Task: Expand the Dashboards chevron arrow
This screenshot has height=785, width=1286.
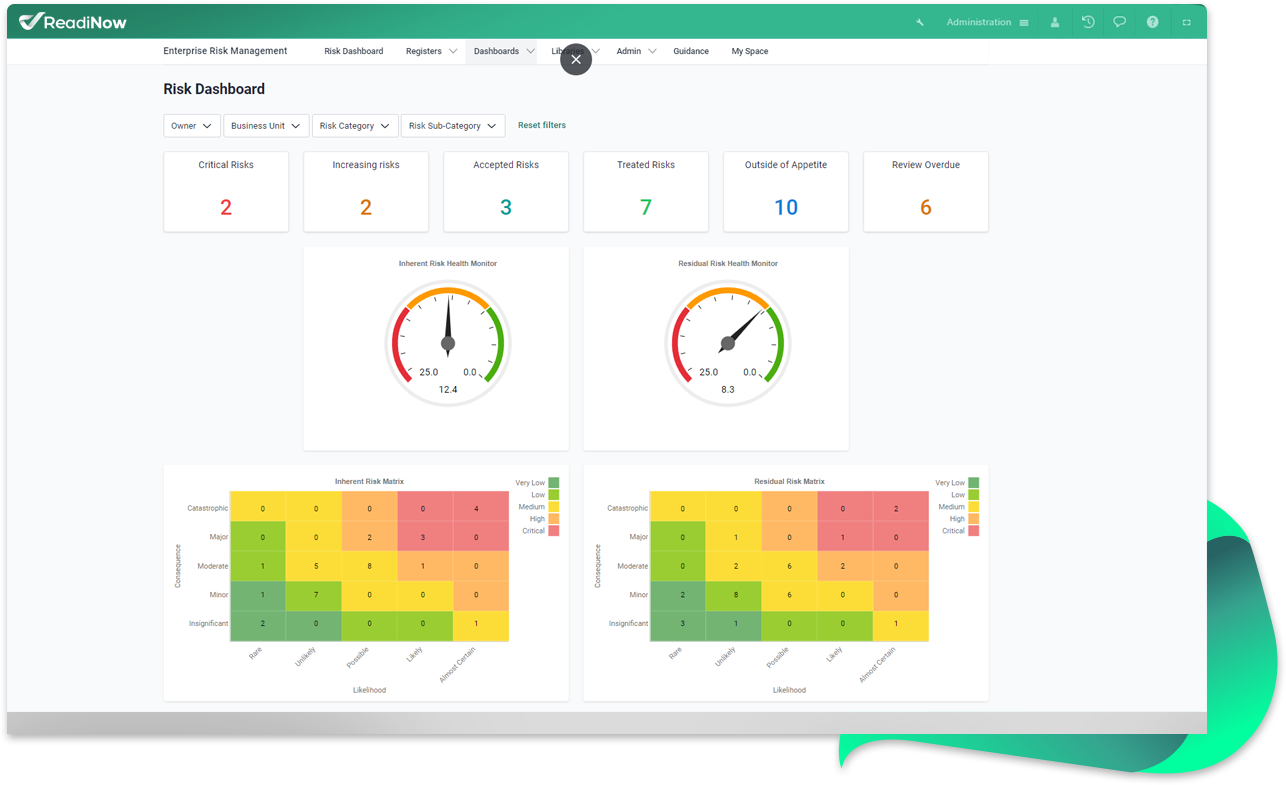Action: (530, 51)
